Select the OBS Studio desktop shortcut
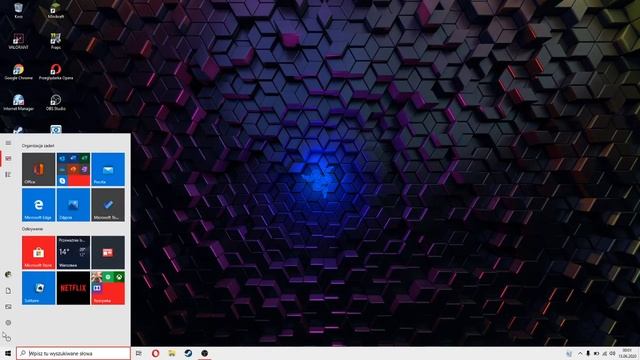Image resolution: width=640 pixels, height=360 pixels. [x=56, y=102]
